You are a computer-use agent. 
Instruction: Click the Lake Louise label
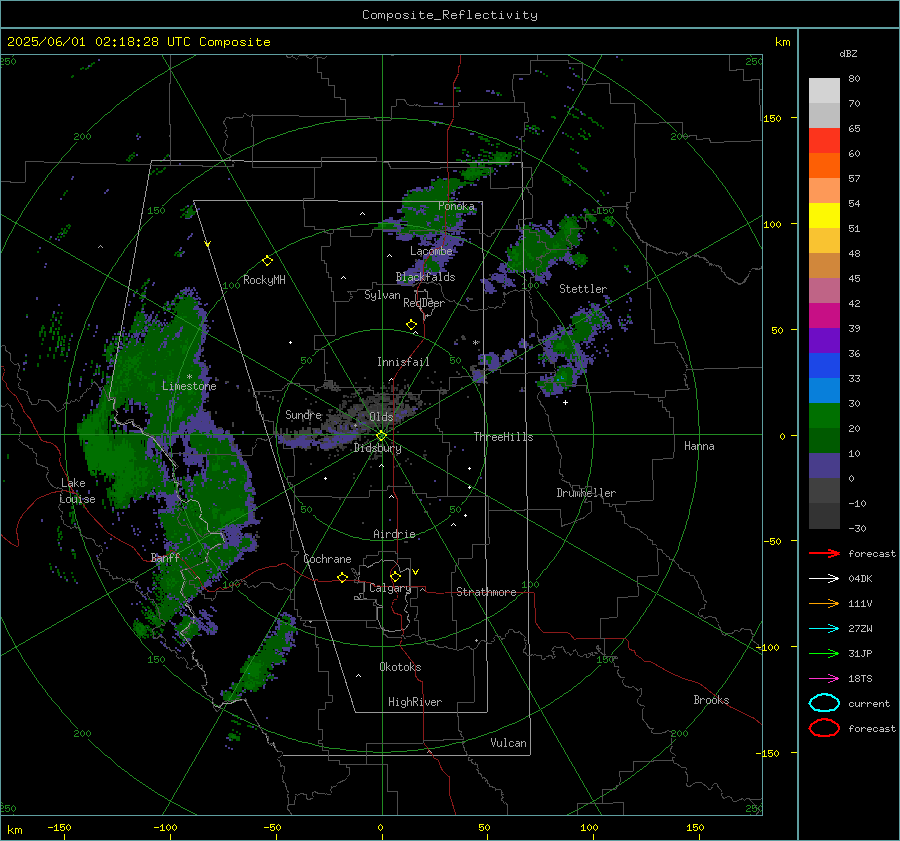(77, 491)
